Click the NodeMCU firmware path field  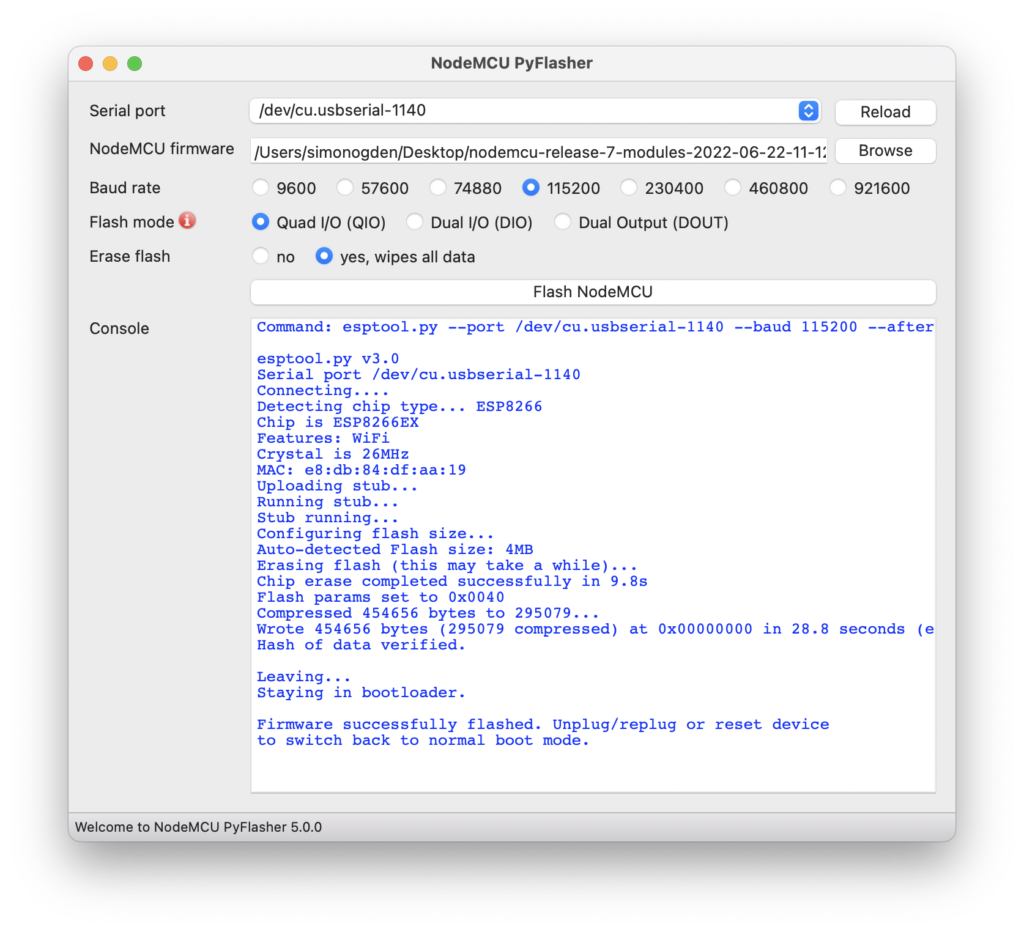(x=539, y=152)
